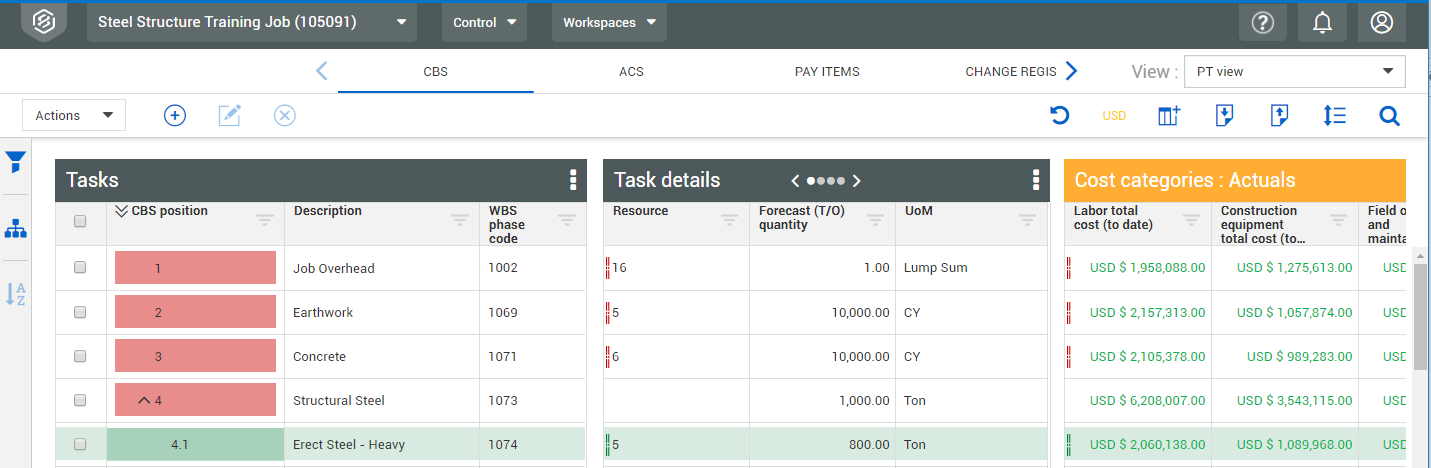Open the PT view dropdown
Screen dimensions: 1431x468
coord(1294,72)
